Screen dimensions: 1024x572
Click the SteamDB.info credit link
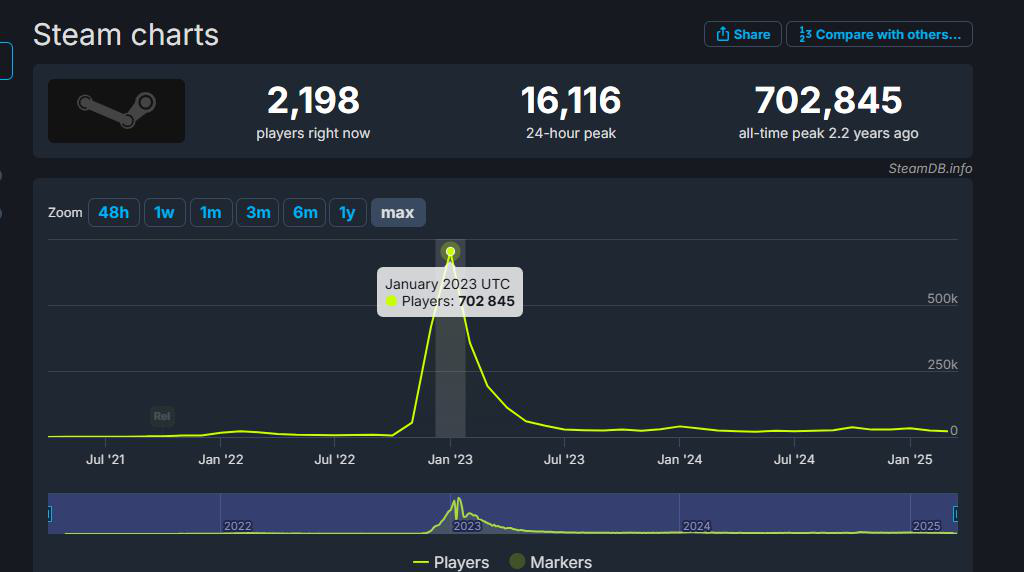[930, 168]
